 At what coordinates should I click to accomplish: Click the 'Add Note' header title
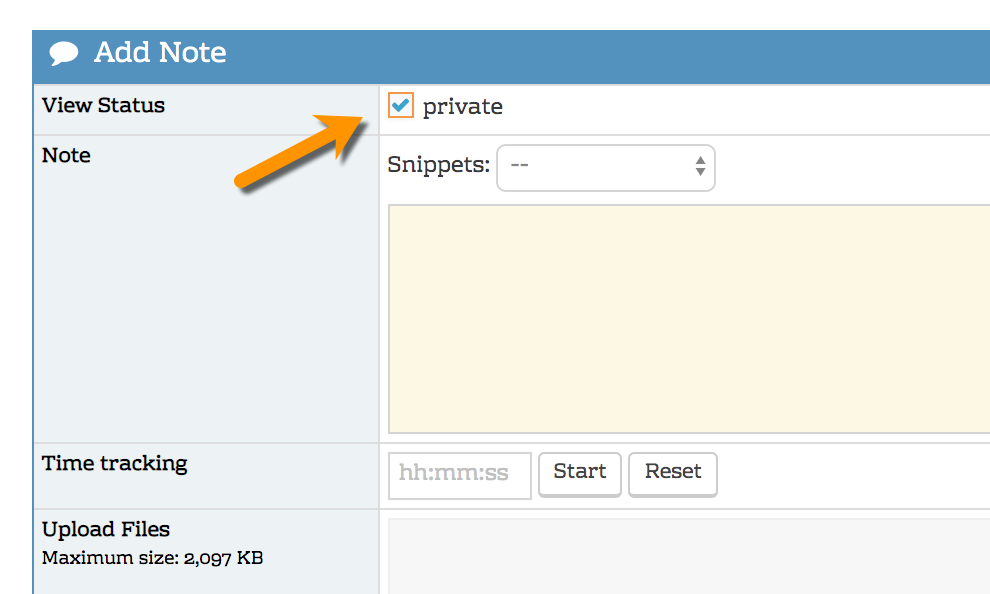click(x=160, y=53)
